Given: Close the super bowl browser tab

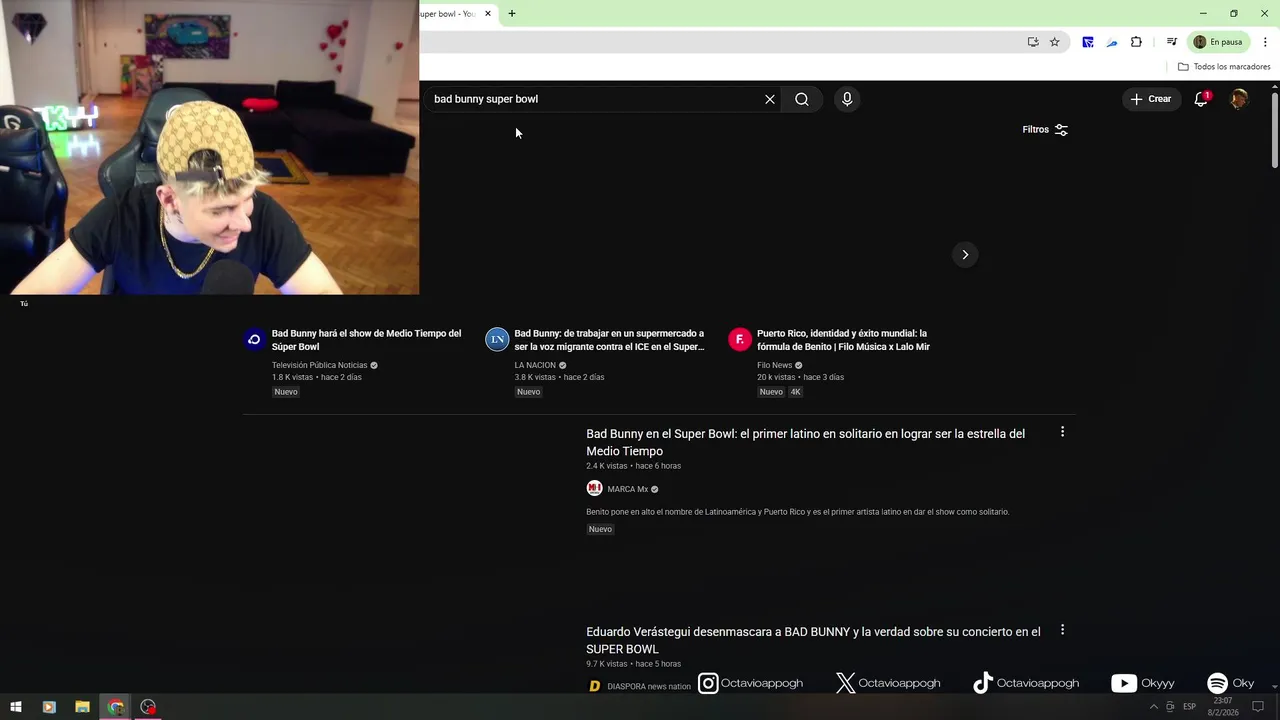Looking at the screenshot, I should [488, 14].
